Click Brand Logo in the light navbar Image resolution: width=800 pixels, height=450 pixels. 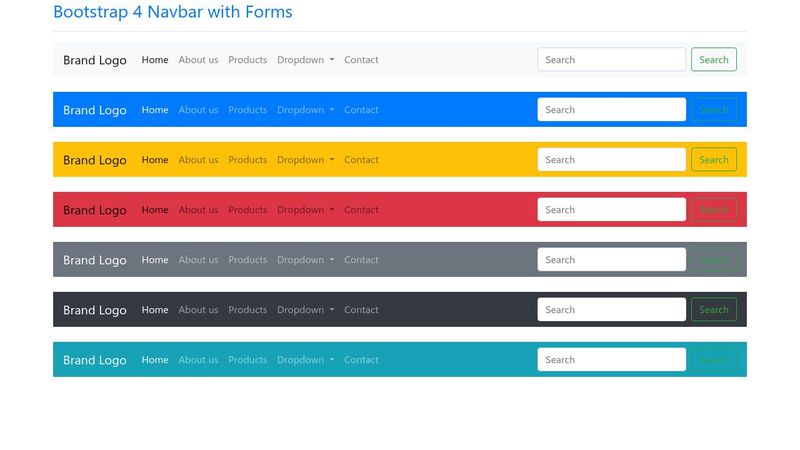95,60
